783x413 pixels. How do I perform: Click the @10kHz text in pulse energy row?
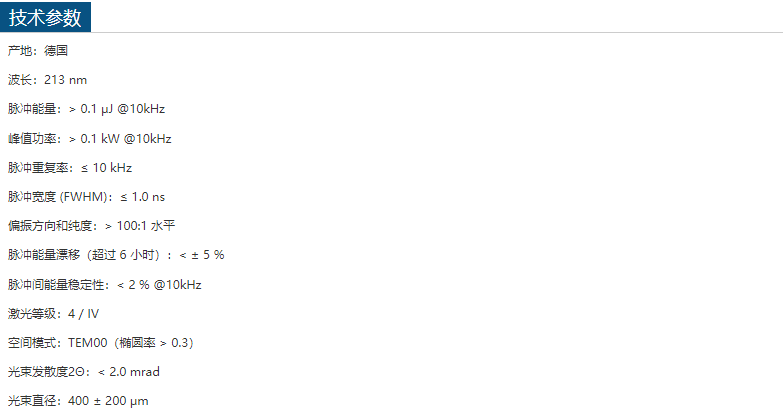141,109
